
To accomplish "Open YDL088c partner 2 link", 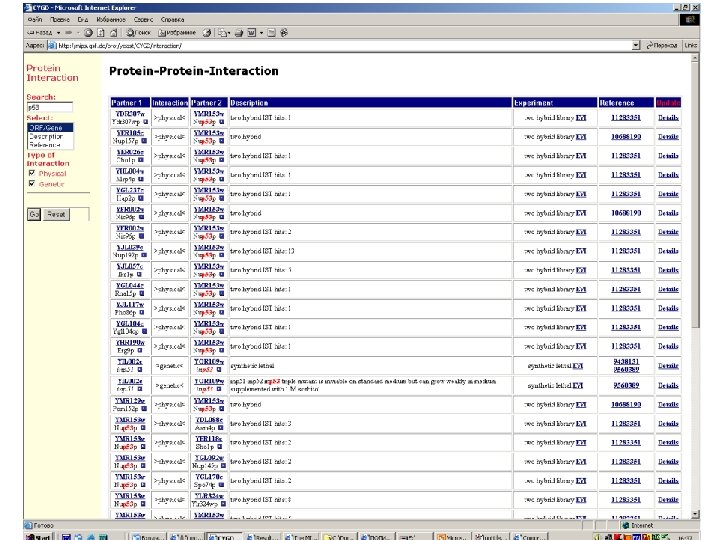I will click(x=209, y=420).
